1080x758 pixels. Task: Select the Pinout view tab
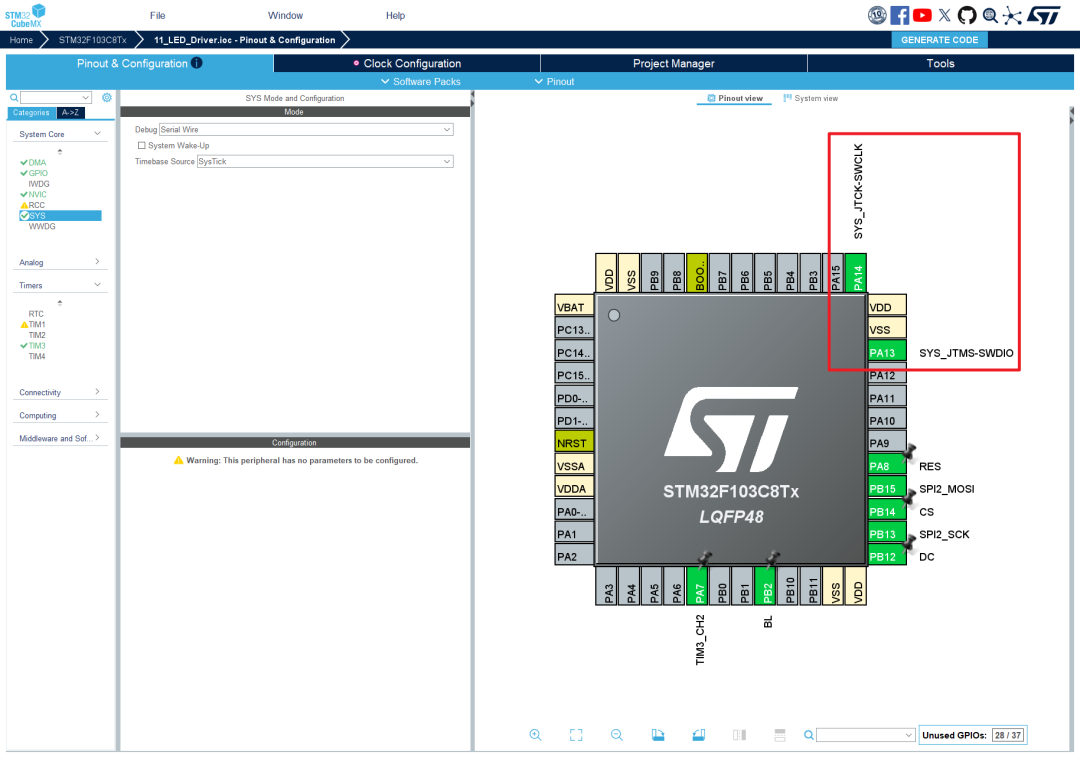click(735, 98)
